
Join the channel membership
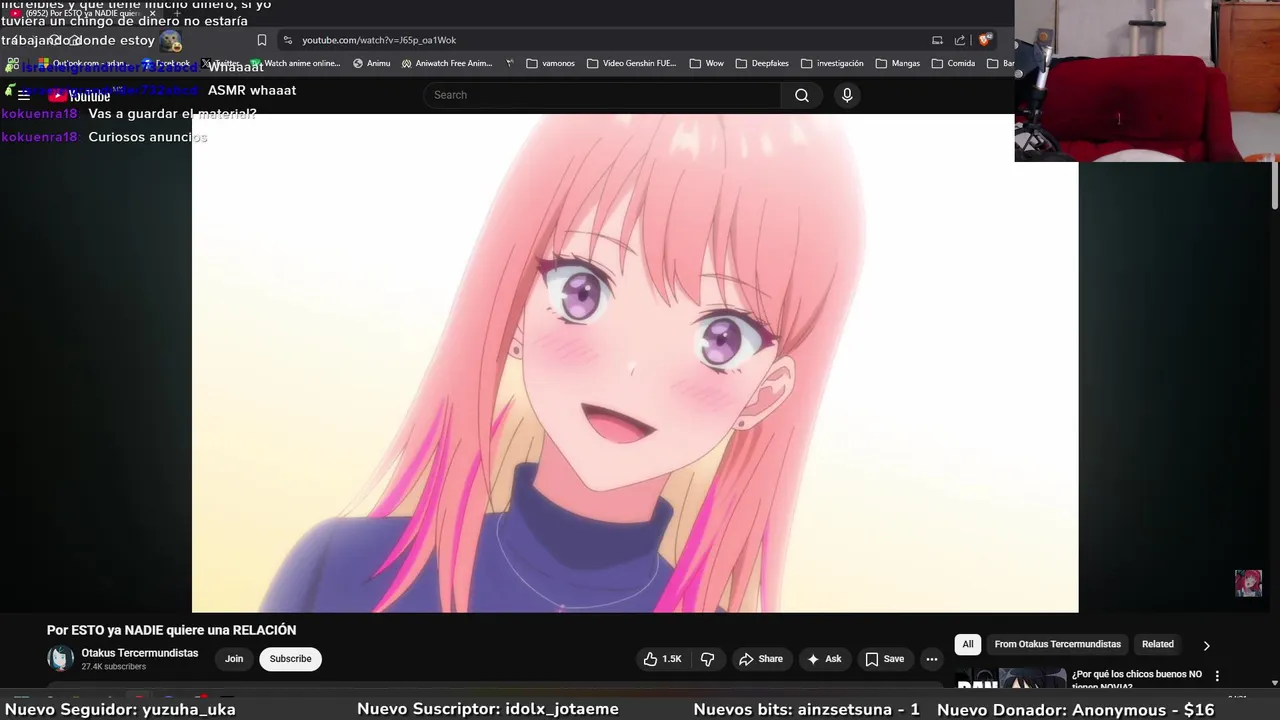[234, 659]
